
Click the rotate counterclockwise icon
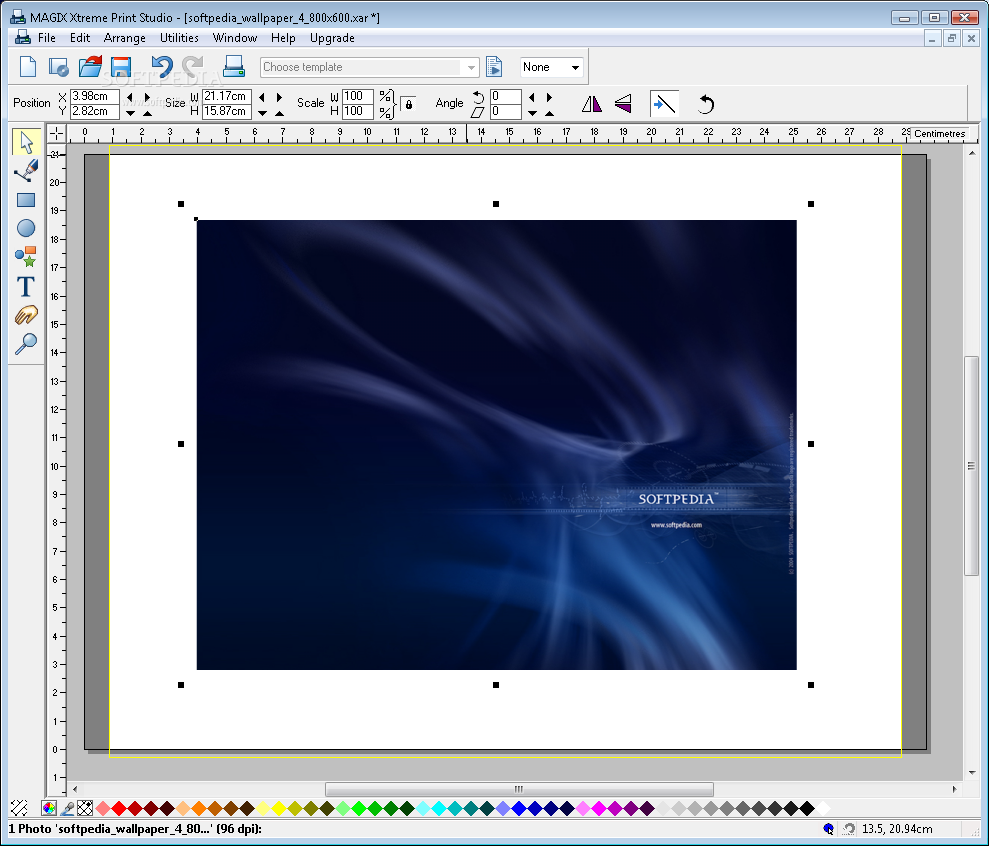pos(706,103)
